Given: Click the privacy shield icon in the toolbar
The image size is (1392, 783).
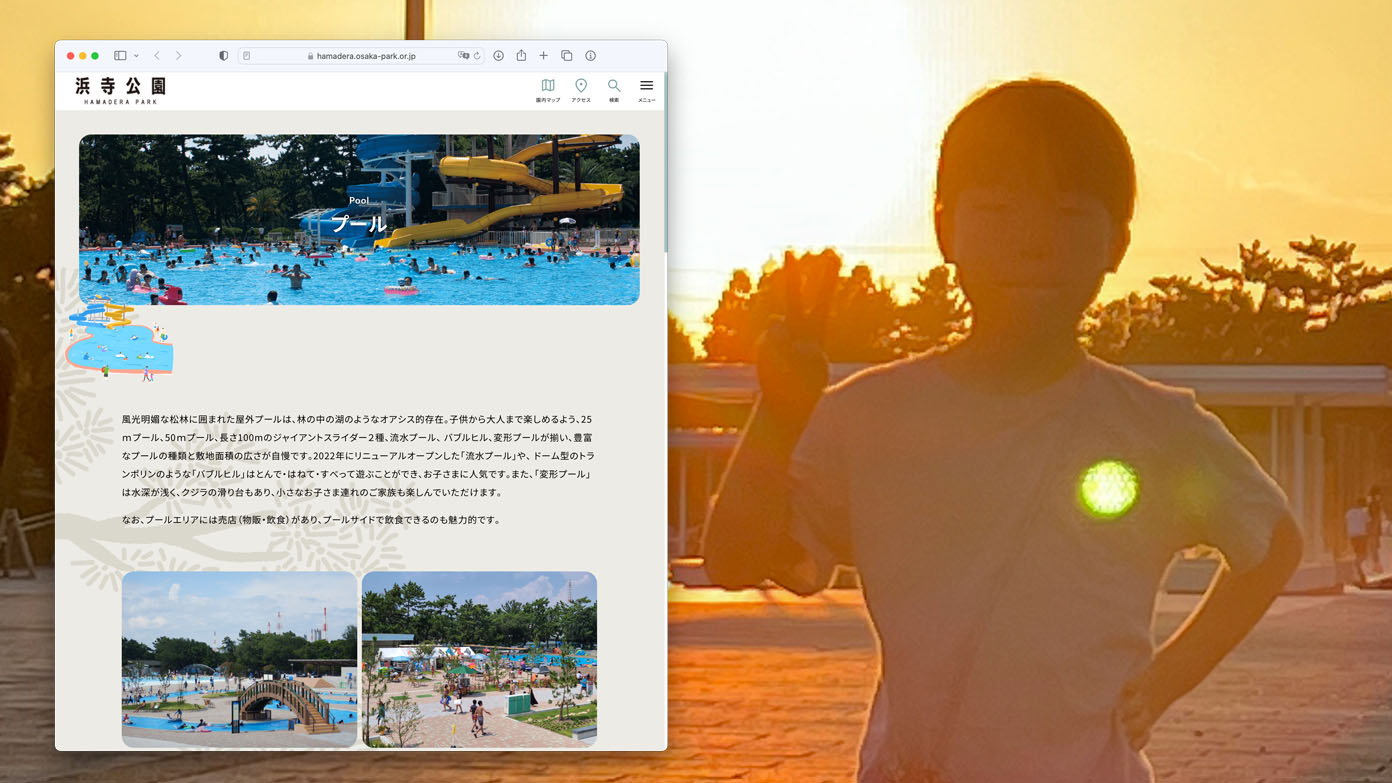Looking at the screenshot, I should (223, 55).
